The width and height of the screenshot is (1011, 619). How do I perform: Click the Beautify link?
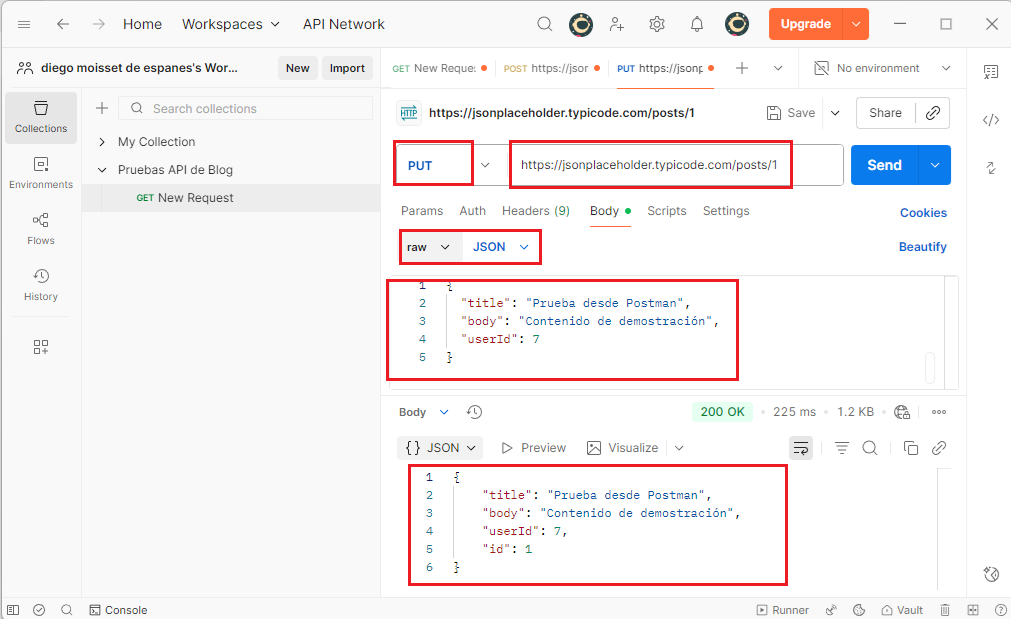[x=922, y=247]
